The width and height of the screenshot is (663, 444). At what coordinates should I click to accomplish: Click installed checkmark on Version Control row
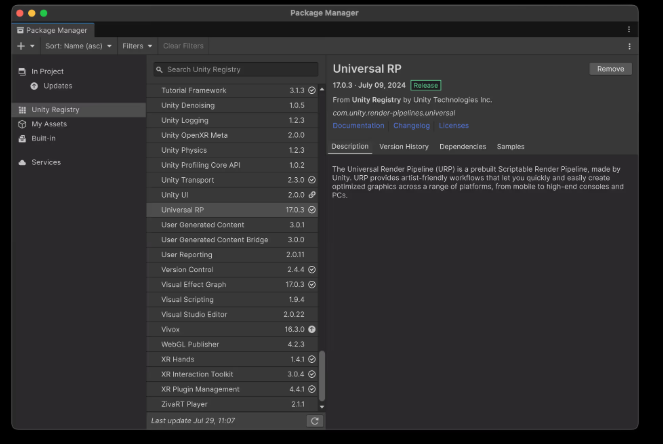click(x=312, y=269)
